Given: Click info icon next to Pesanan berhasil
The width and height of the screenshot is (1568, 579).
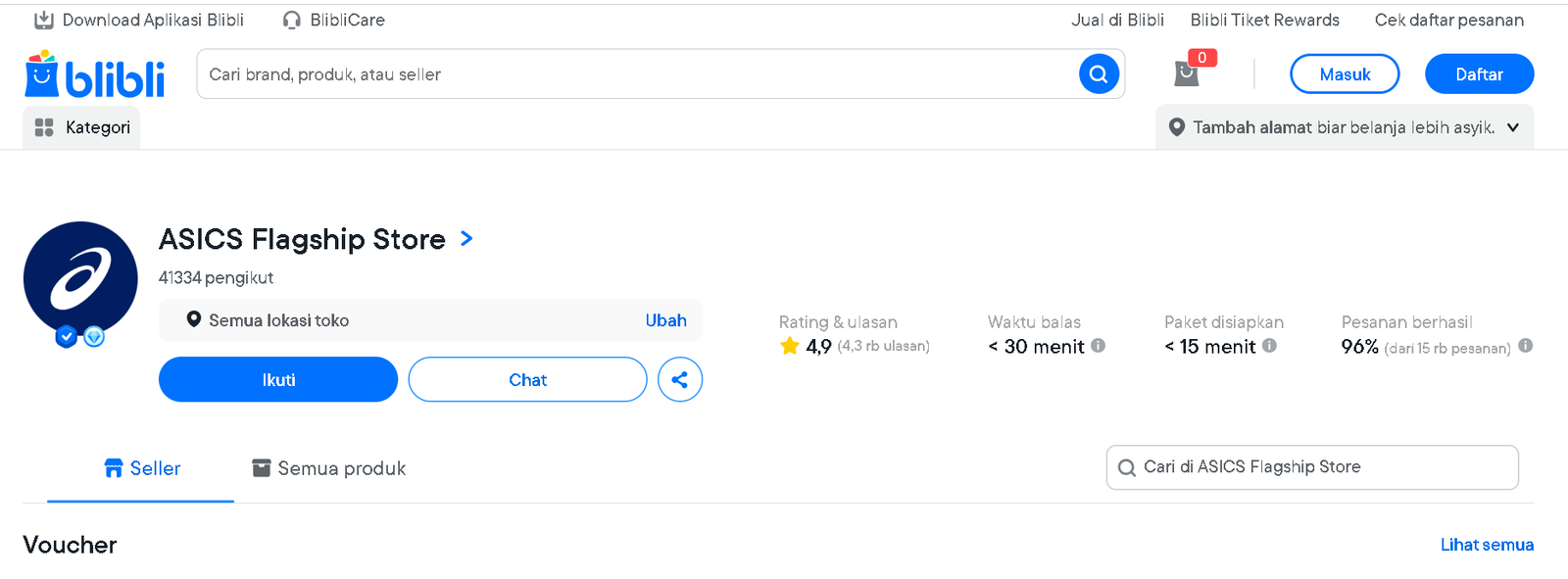Looking at the screenshot, I should click(1525, 346).
